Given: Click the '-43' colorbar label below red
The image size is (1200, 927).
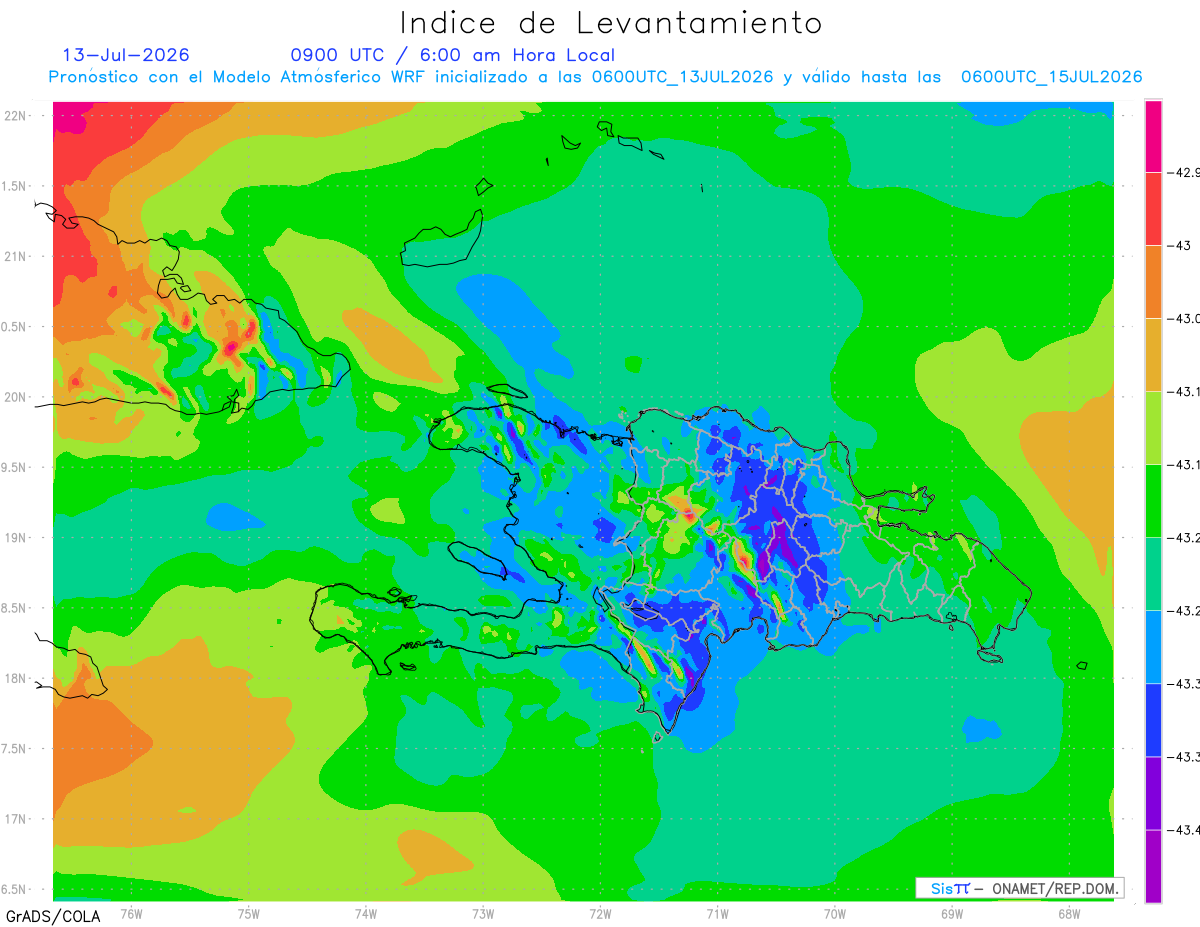Looking at the screenshot, I should 1181,245.
